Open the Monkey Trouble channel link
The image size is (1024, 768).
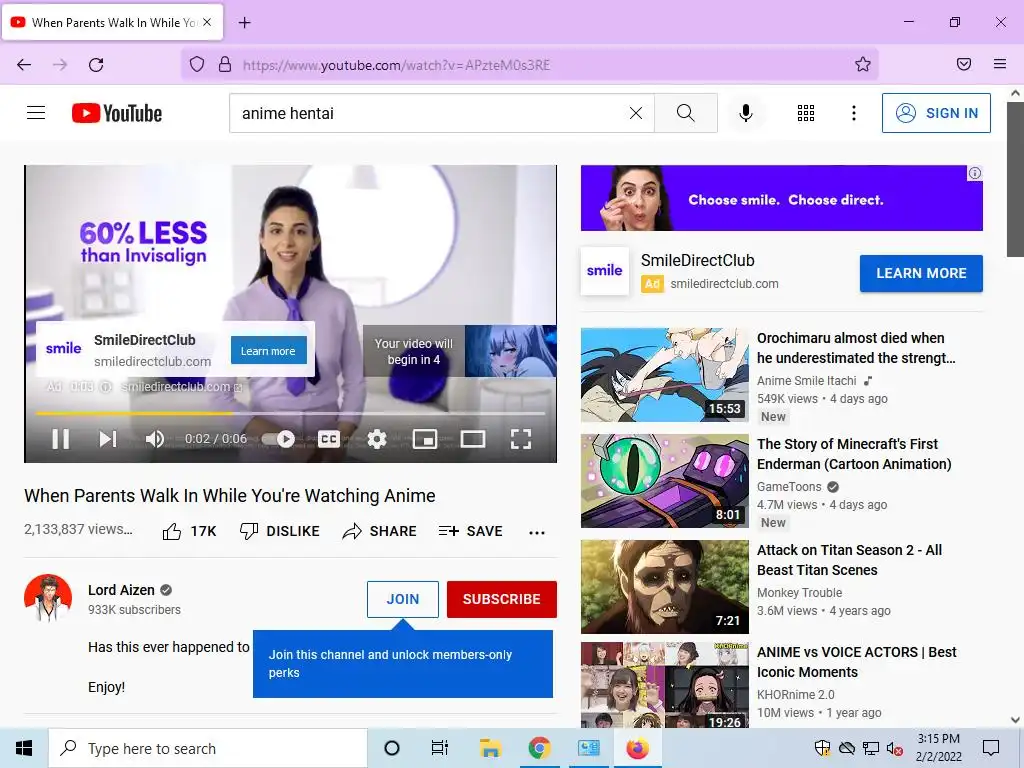[799, 592]
